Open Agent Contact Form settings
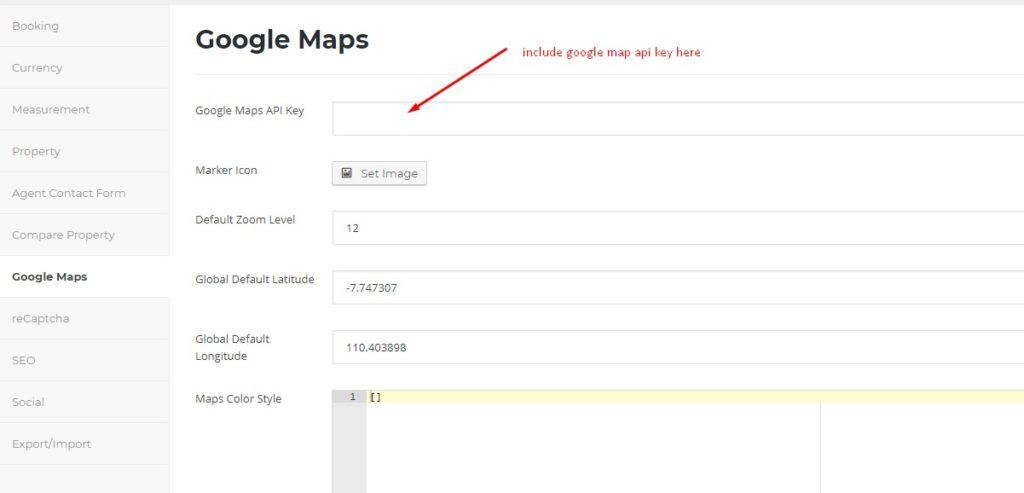The width and height of the screenshot is (1024, 493). coord(84,193)
